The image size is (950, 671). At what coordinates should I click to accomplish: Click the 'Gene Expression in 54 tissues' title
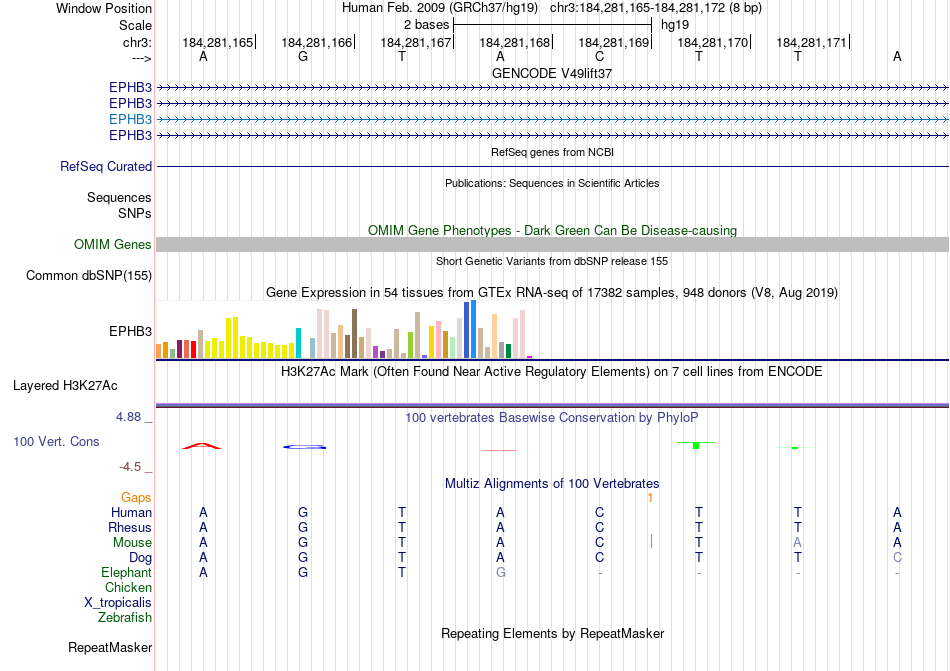552,293
